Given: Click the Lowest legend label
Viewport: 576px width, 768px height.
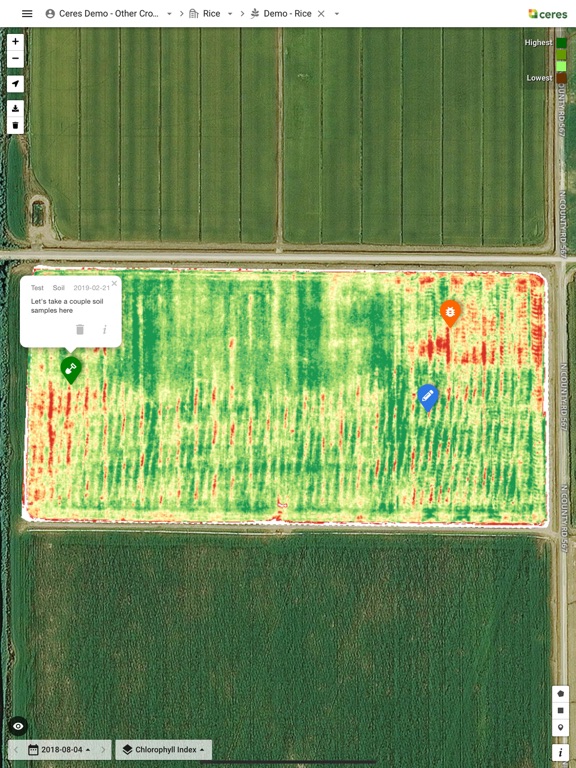Looking at the screenshot, I should pyautogui.click(x=539, y=78).
